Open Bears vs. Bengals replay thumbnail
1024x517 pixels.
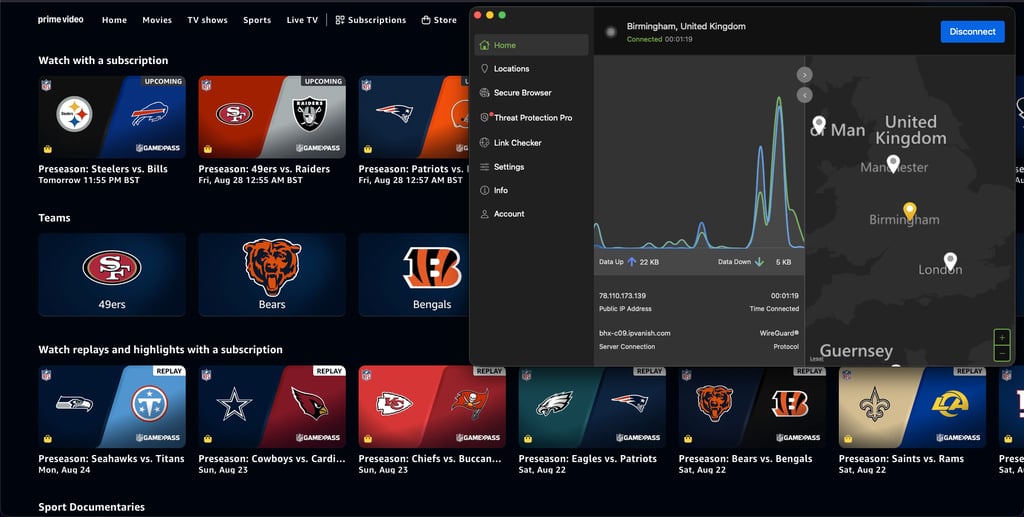click(752, 407)
